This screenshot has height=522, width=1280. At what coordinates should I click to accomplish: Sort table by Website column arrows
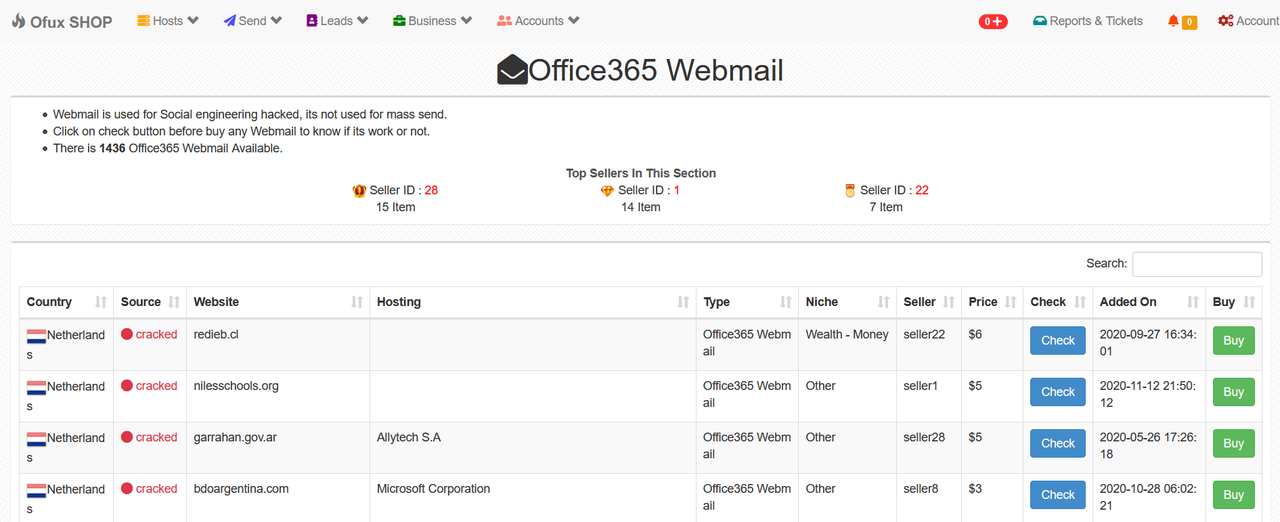coord(357,302)
